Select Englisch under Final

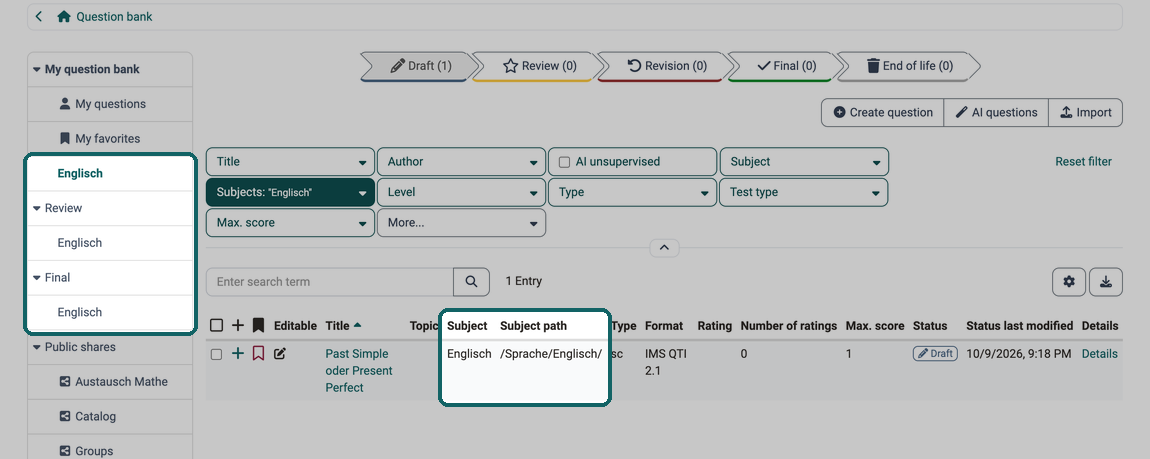80,312
